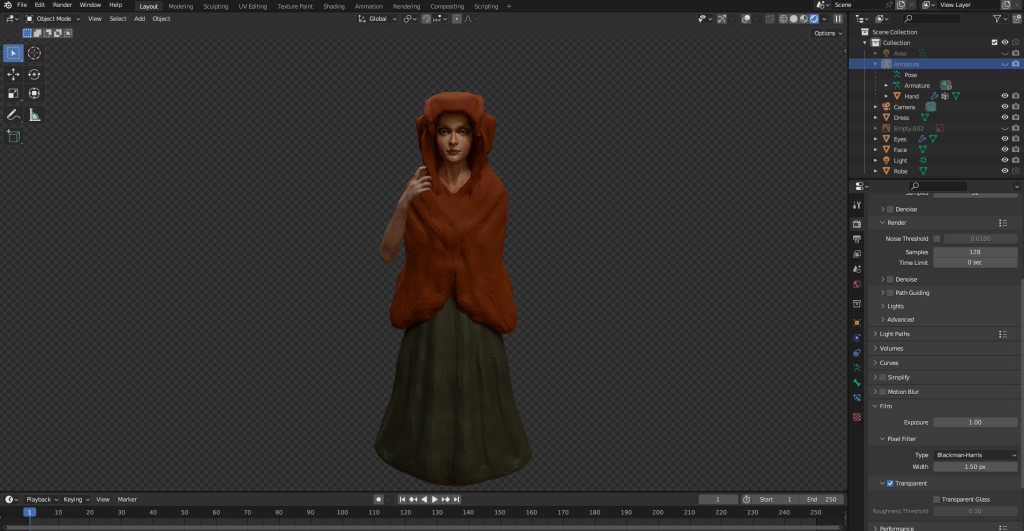Viewport: 1024px width, 531px height.
Task: Open the Object Mode dropdown
Action: (x=52, y=18)
